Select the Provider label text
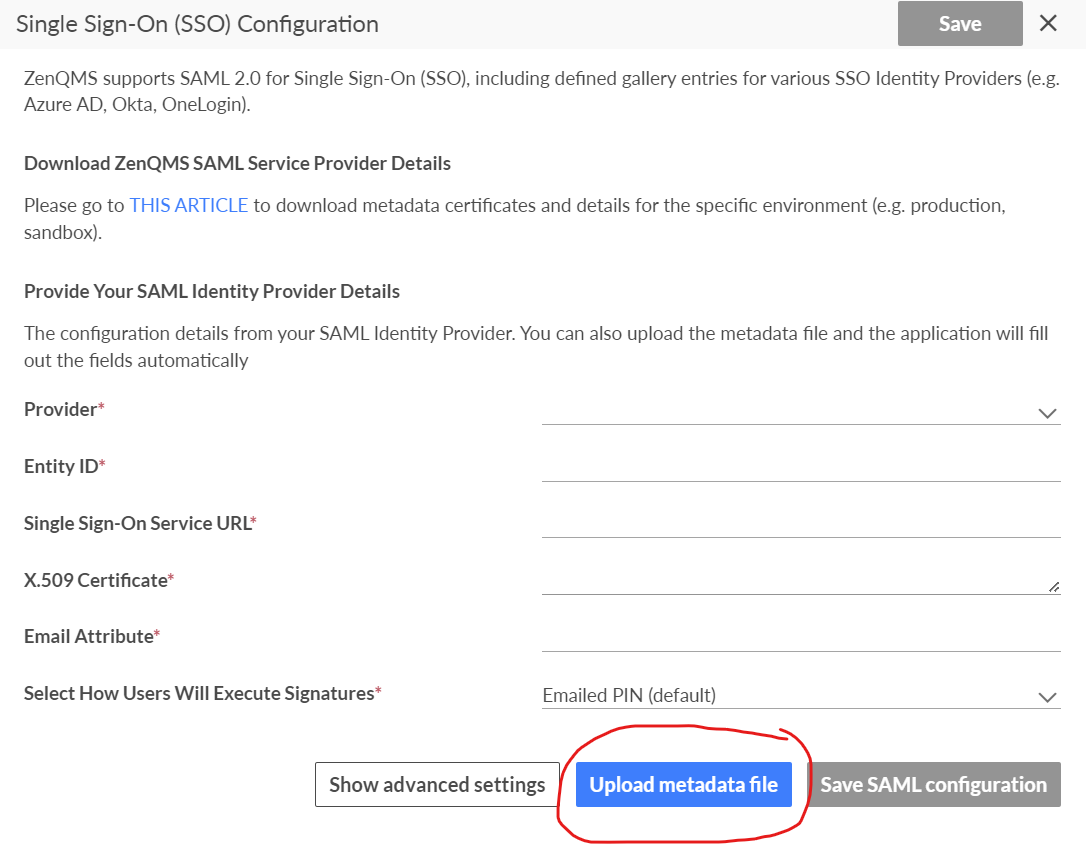The width and height of the screenshot is (1086, 858). pyautogui.click(x=60, y=409)
